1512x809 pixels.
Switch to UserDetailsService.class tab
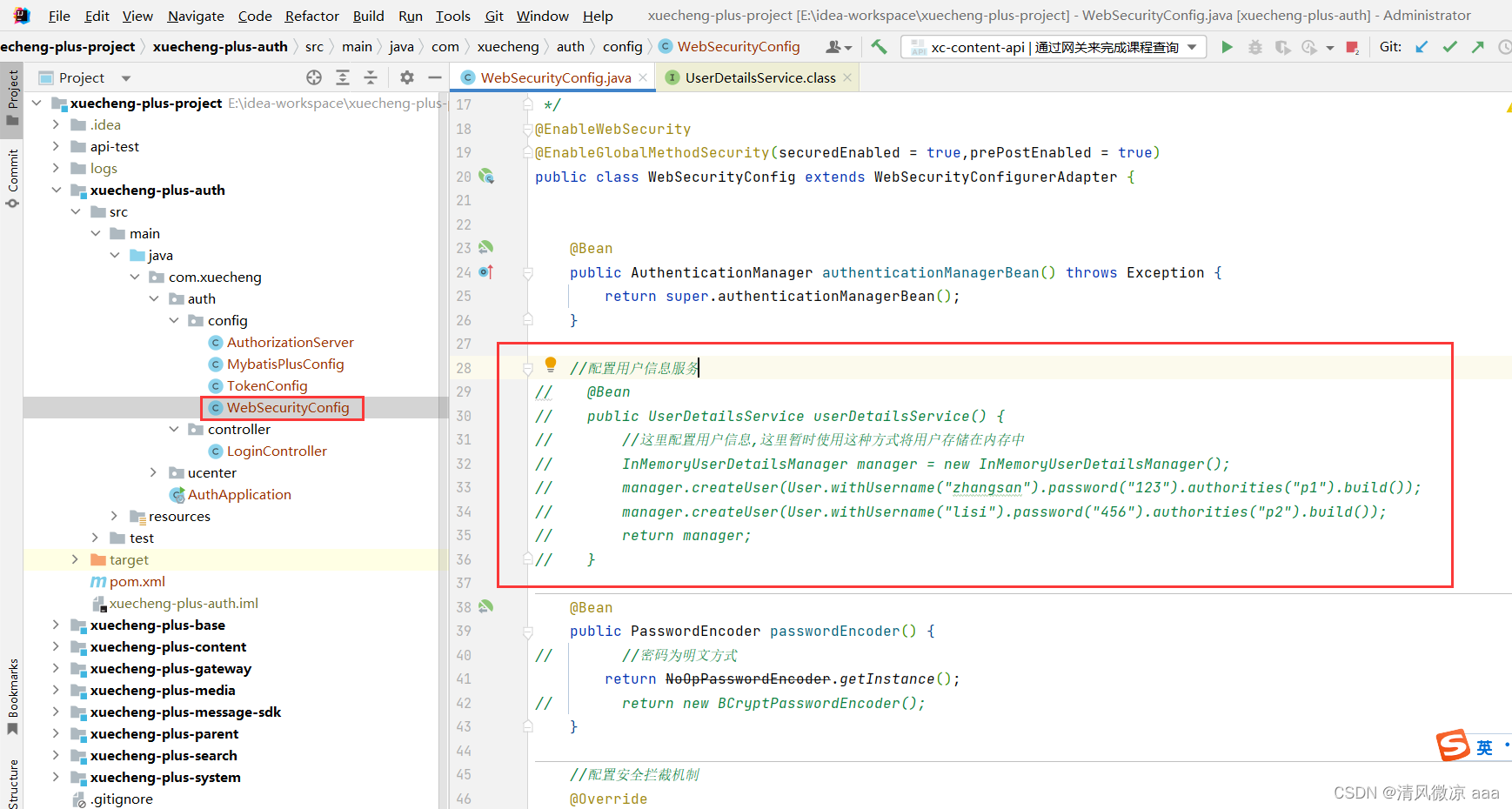point(760,77)
